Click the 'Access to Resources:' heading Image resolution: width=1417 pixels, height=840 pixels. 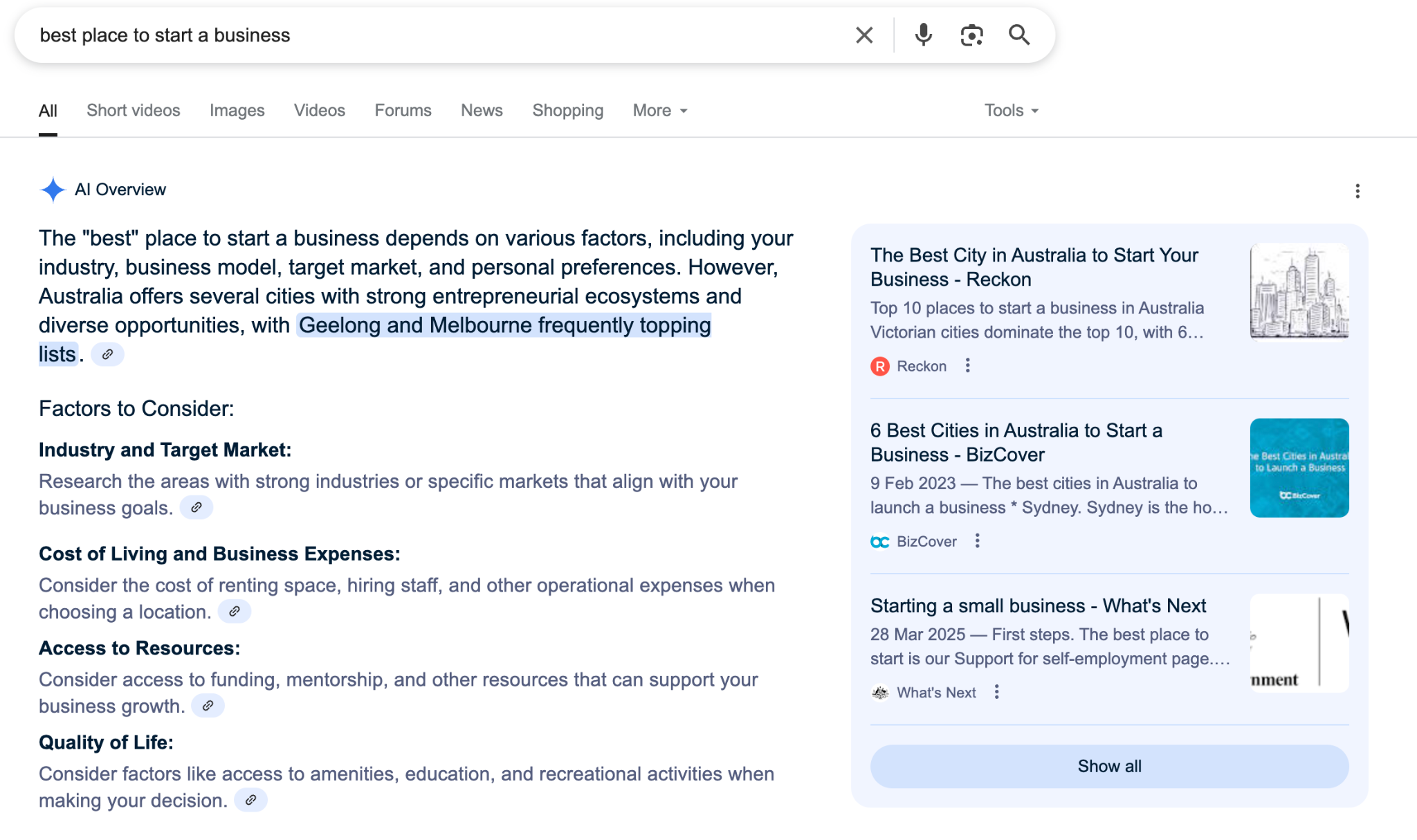[139, 648]
